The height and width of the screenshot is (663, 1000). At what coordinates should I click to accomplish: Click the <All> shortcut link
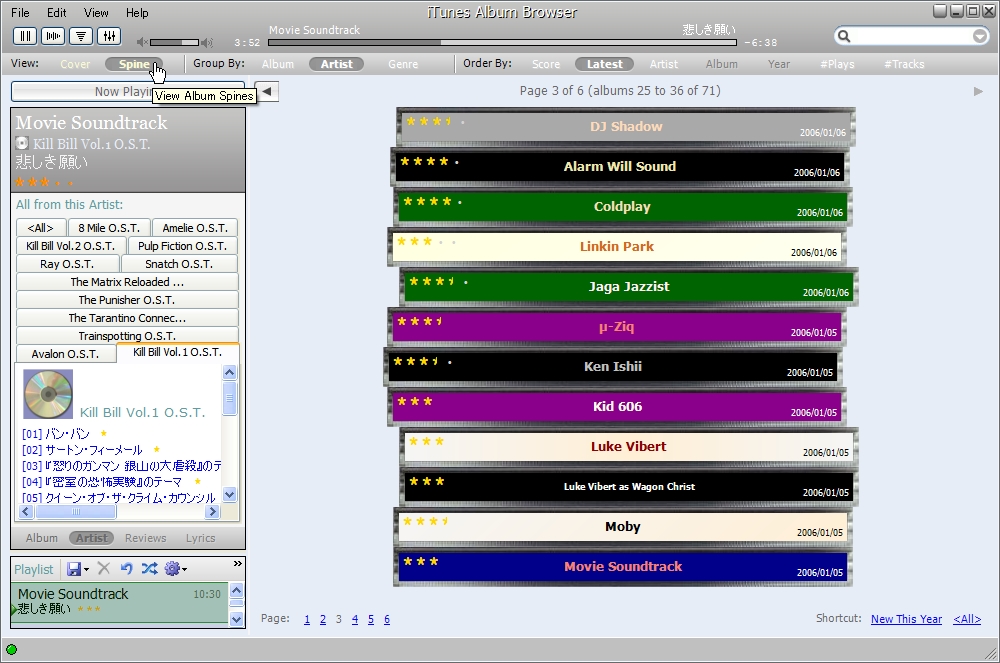click(967, 619)
